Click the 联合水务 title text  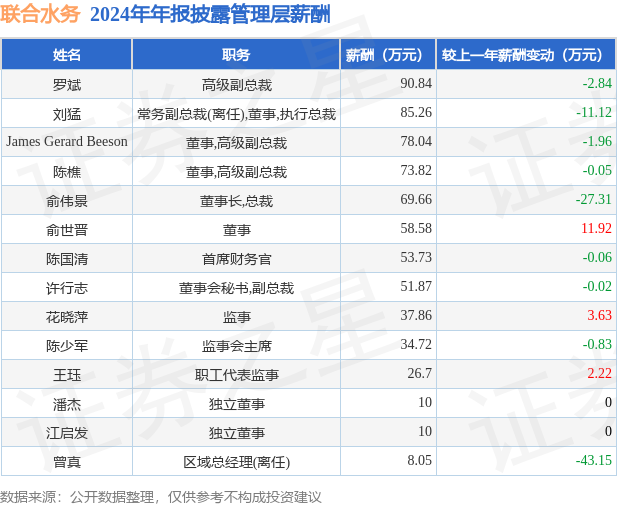(x=40, y=14)
